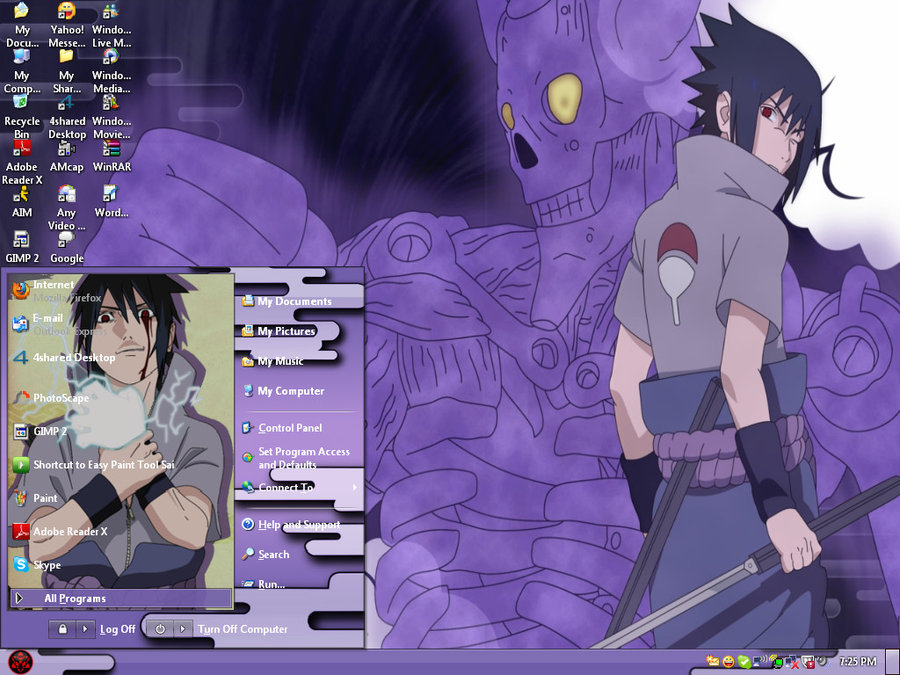Open My Music in Start menu
900x675 pixels.
pos(273,361)
